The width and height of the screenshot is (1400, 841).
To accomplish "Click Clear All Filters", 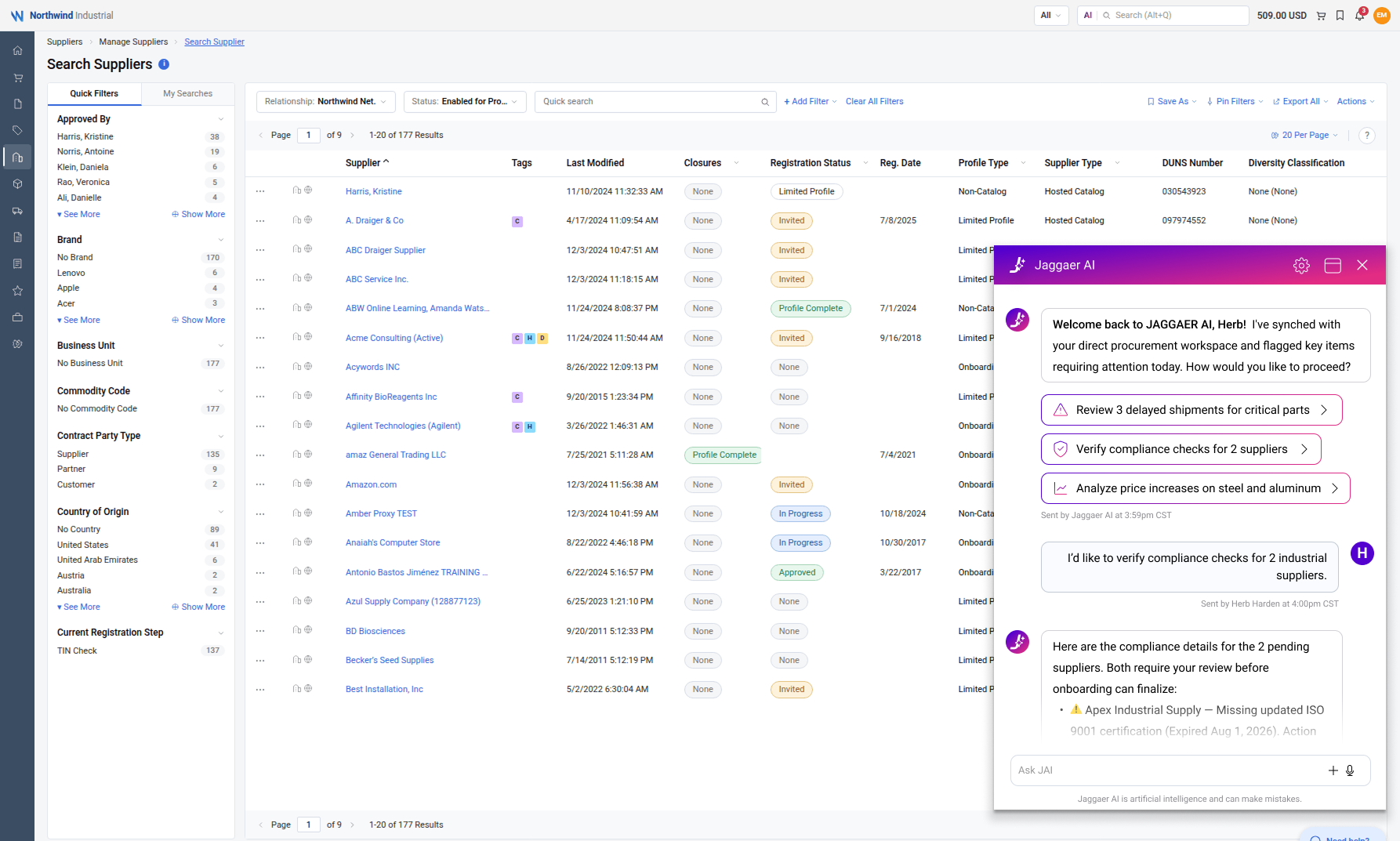I will (x=875, y=102).
